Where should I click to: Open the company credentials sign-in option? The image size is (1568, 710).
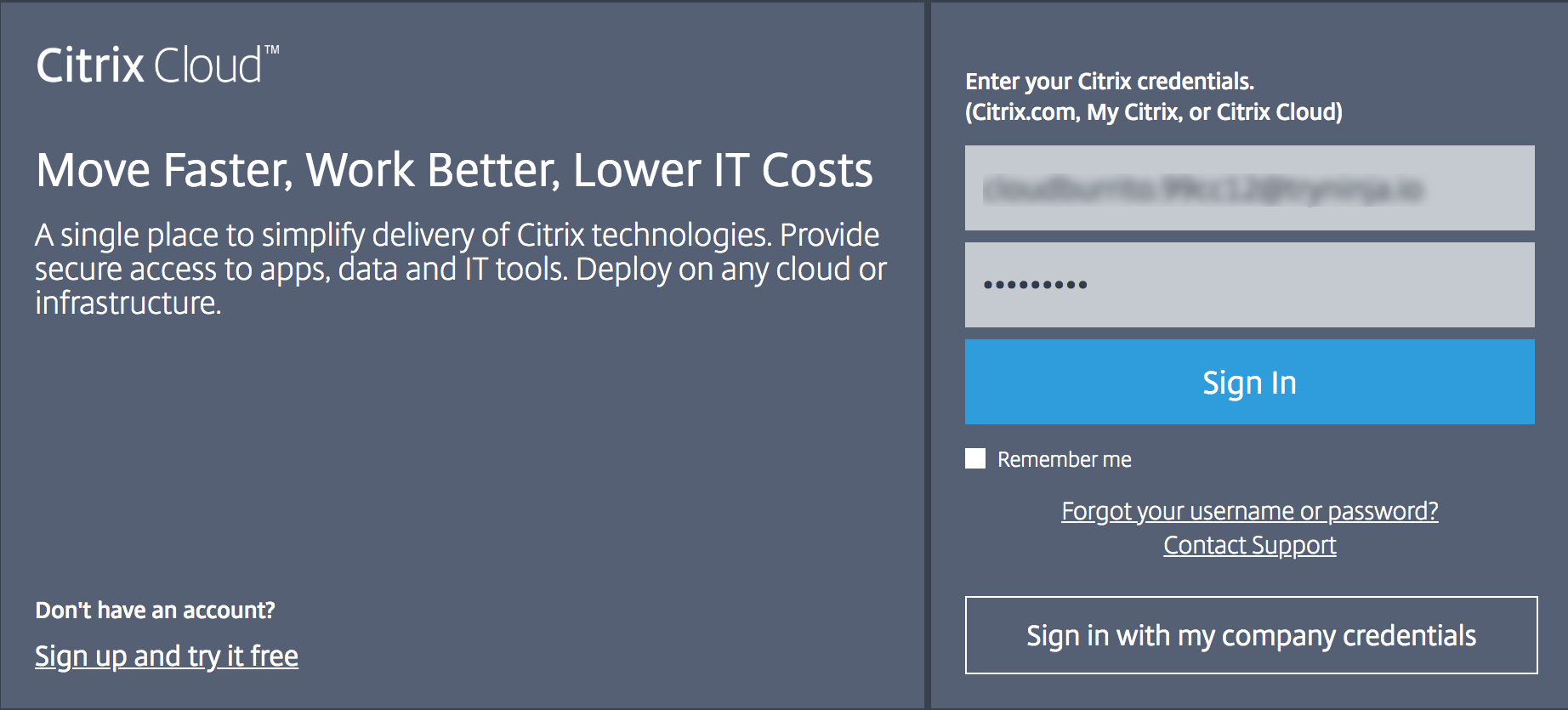click(x=1251, y=635)
